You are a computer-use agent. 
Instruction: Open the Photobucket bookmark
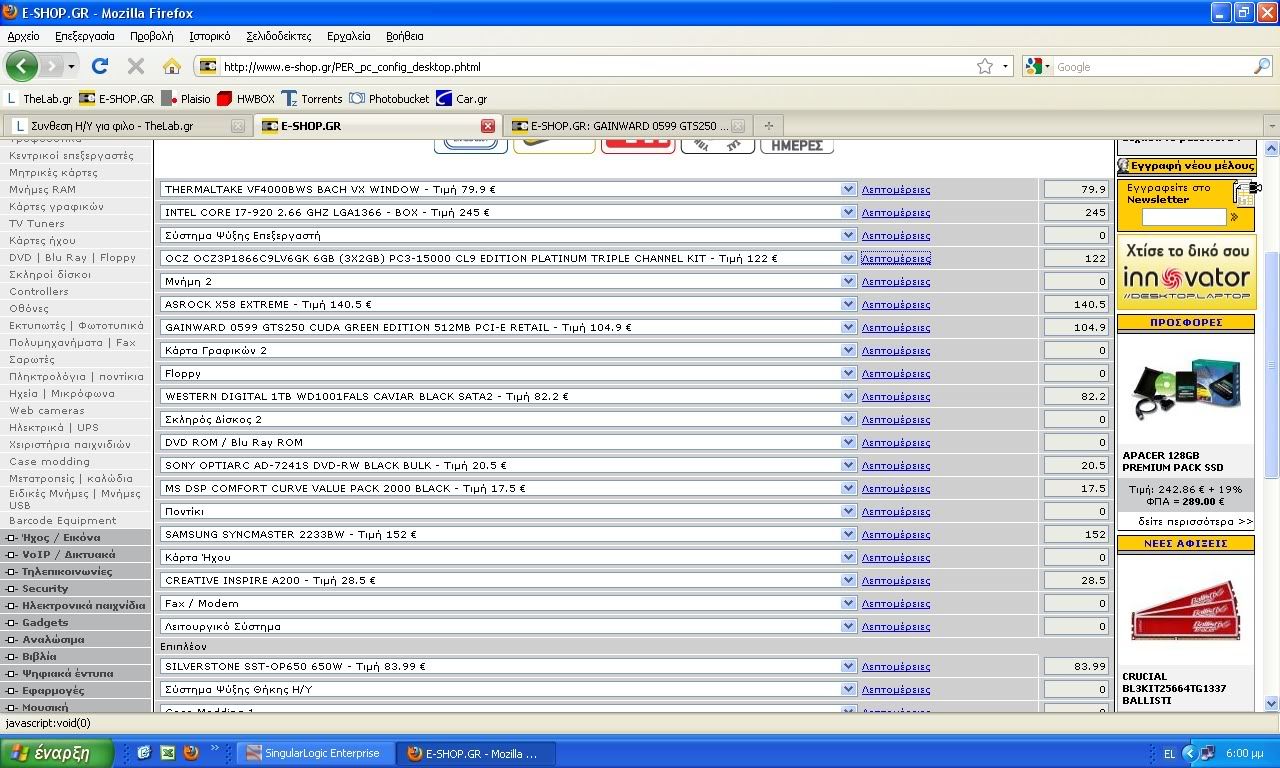pyautogui.click(x=389, y=99)
